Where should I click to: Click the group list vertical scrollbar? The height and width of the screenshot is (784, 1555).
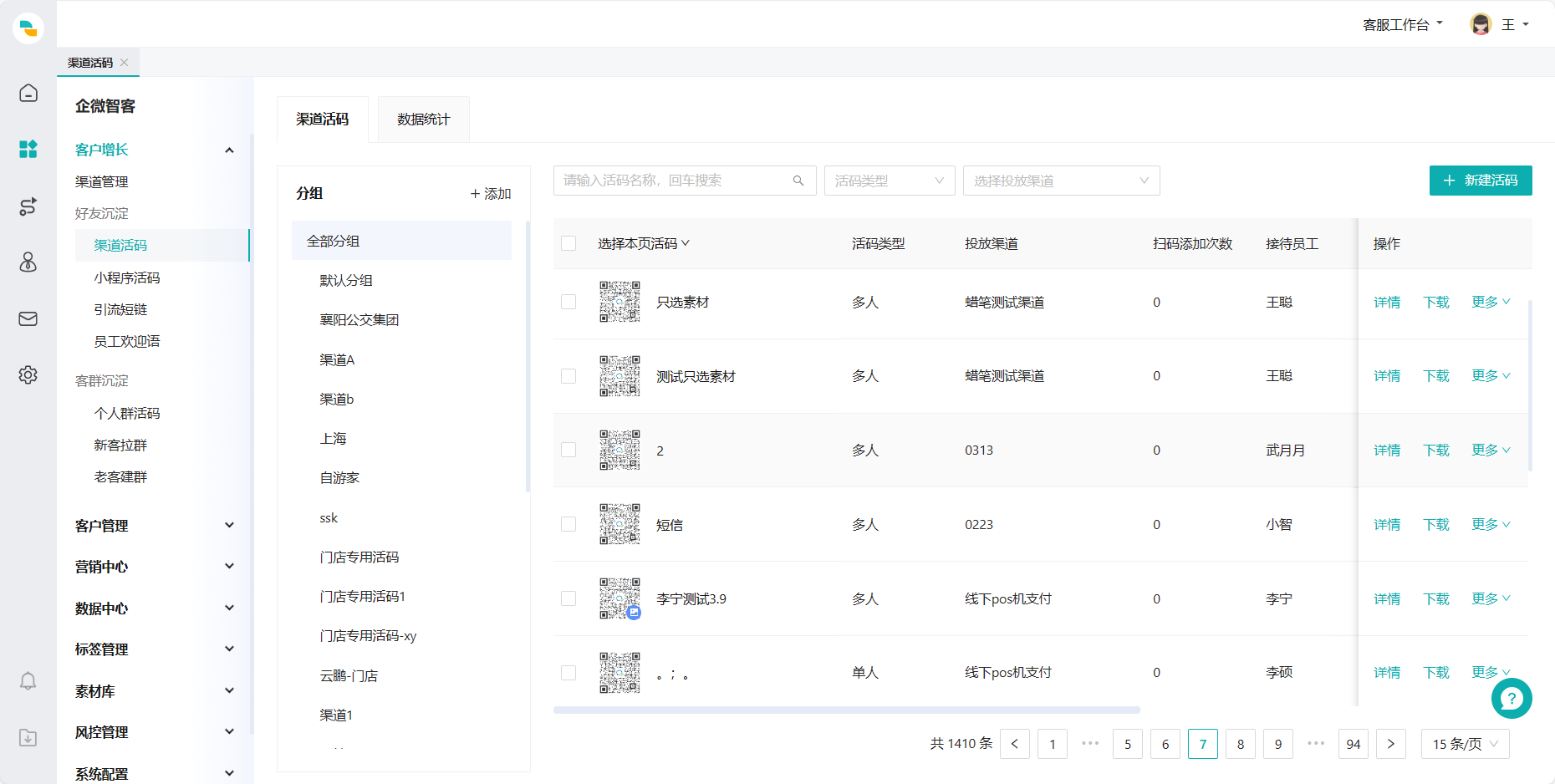pos(528,356)
